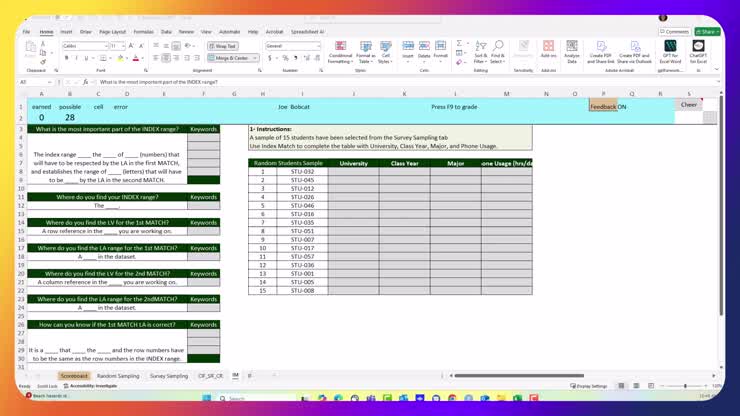
Task: Open Analyze Data
Action: [572, 52]
